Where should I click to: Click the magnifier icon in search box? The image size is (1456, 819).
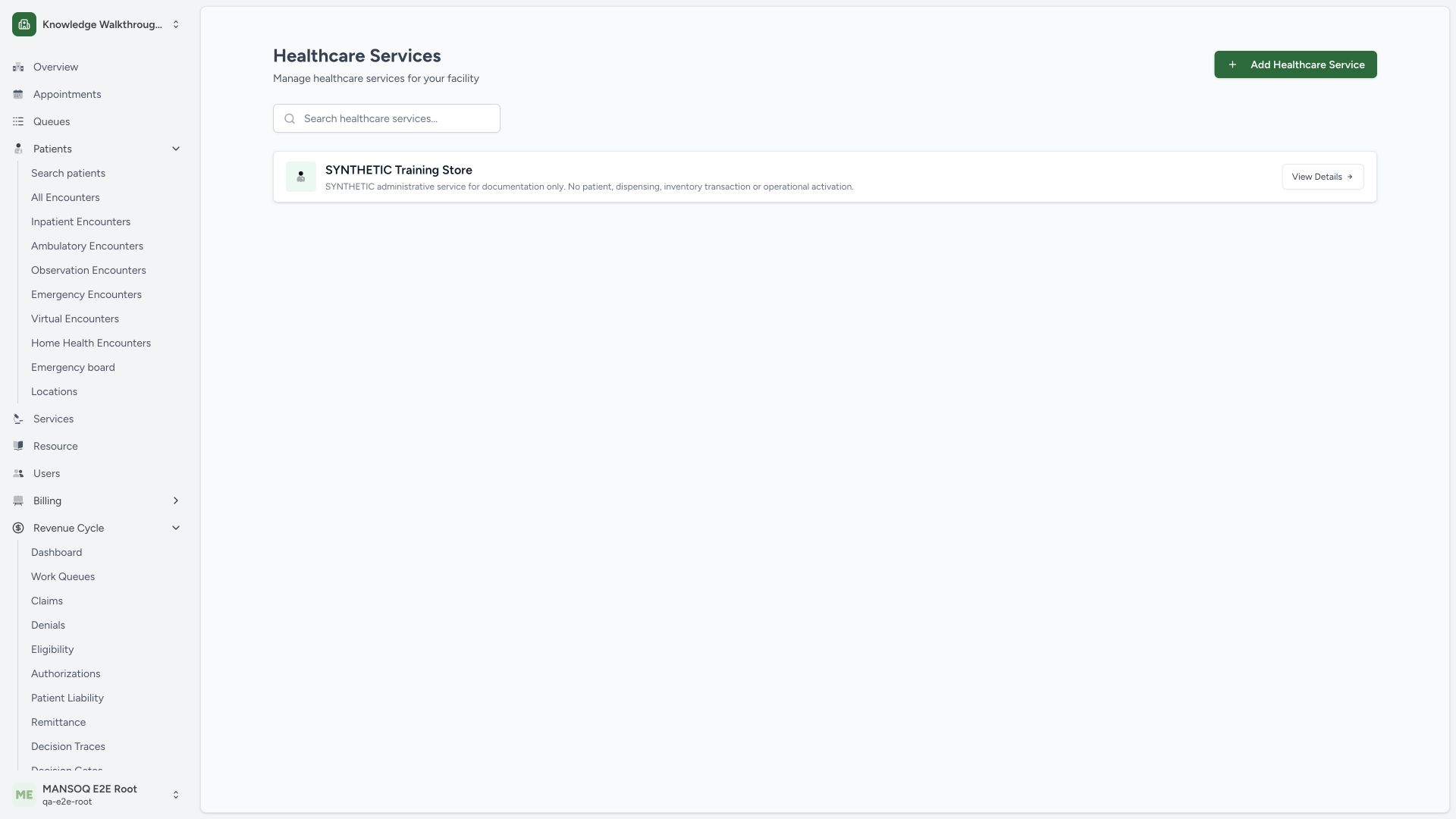290,118
